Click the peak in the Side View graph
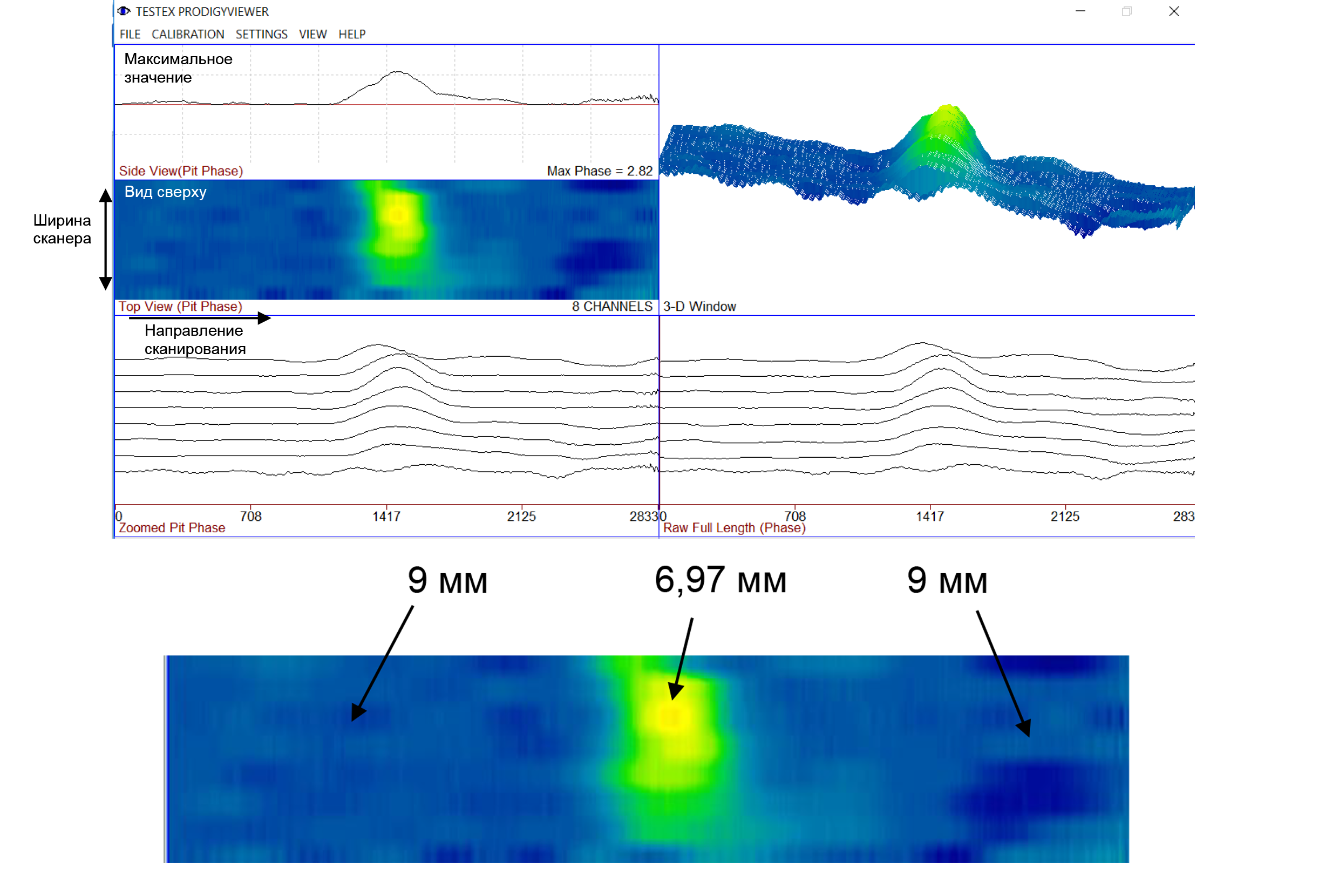 click(x=398, y=72)
